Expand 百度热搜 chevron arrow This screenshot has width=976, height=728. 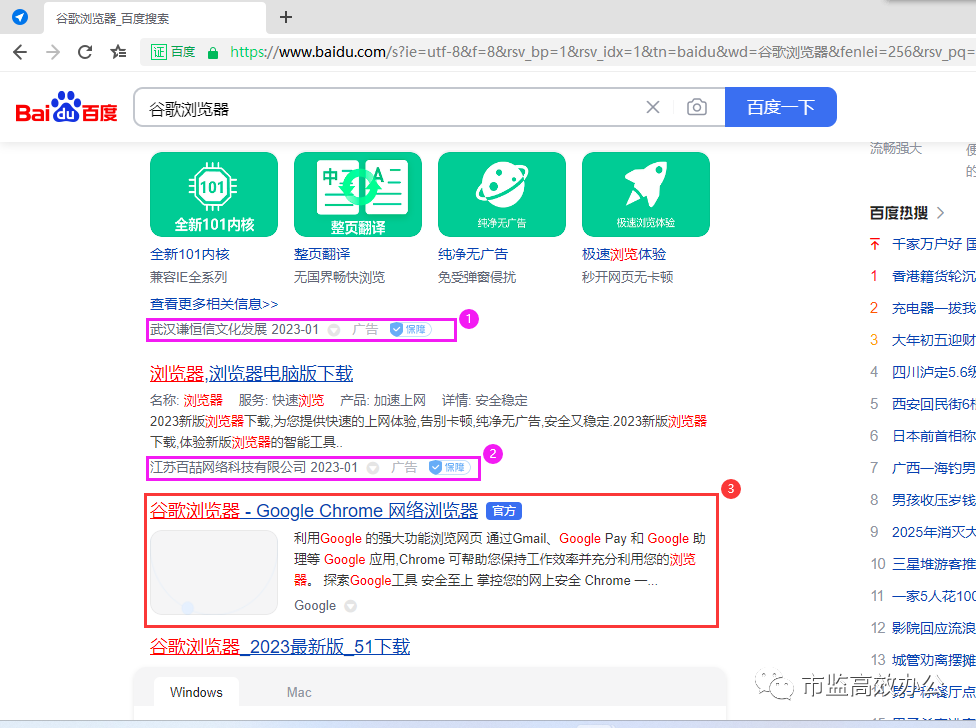coord(941,213)
